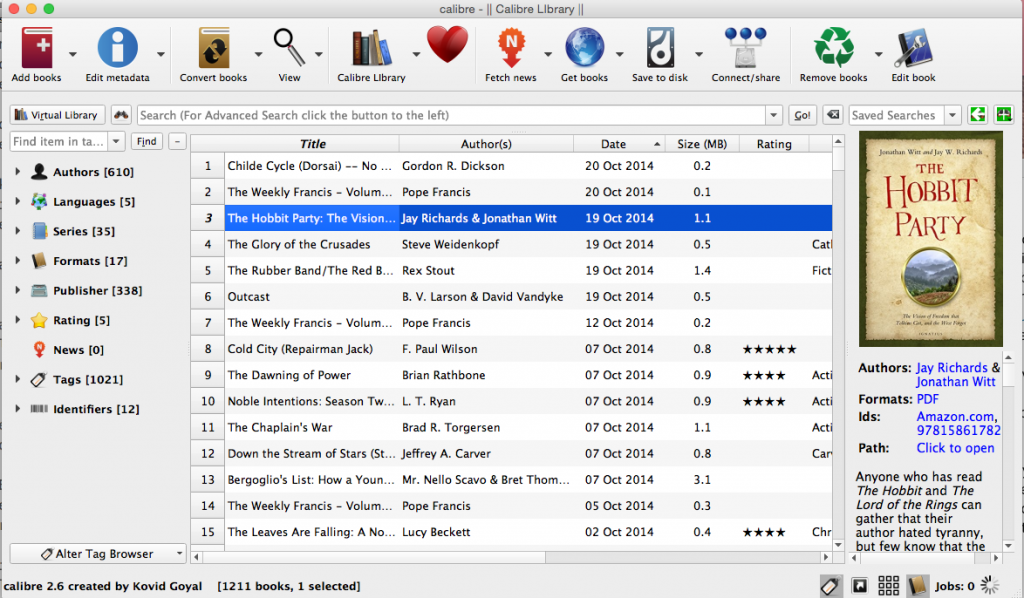Open the Save to disk dropdown arrow
The height and width of the screenshot is (598, 1024).
(699, 54)
